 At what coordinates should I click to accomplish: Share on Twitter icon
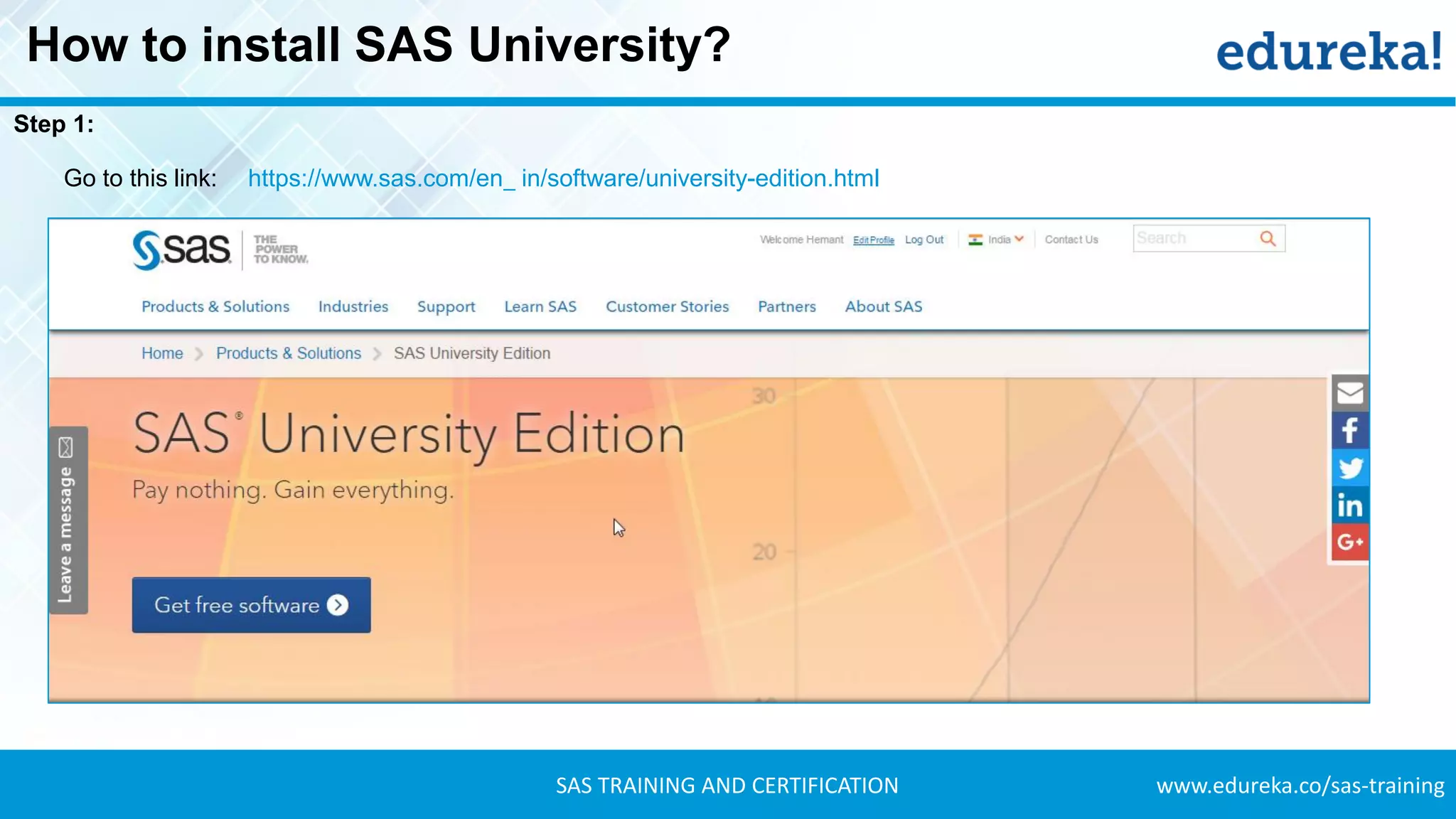[1349, 468]
